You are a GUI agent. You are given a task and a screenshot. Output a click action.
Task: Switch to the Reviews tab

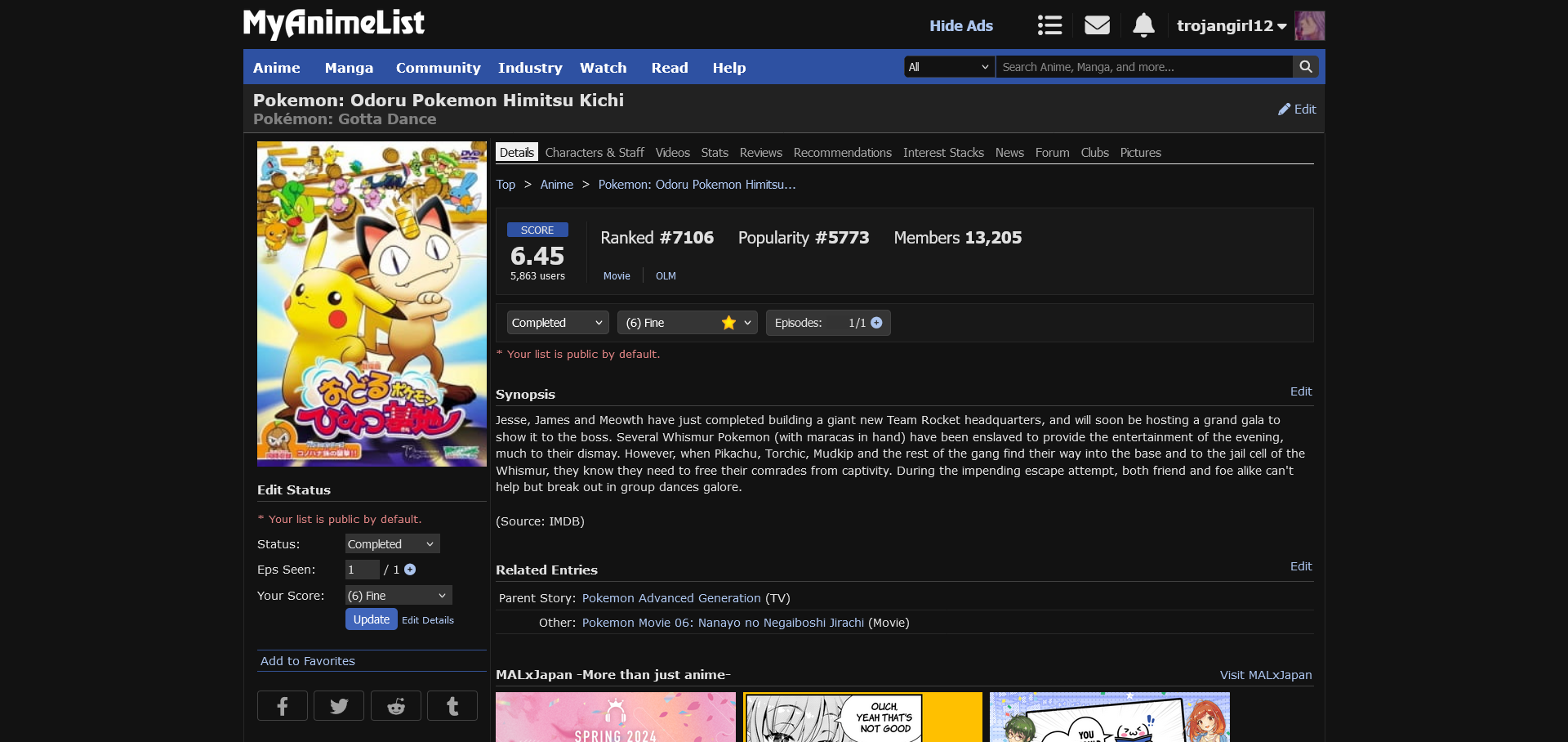tap(761, 153)
